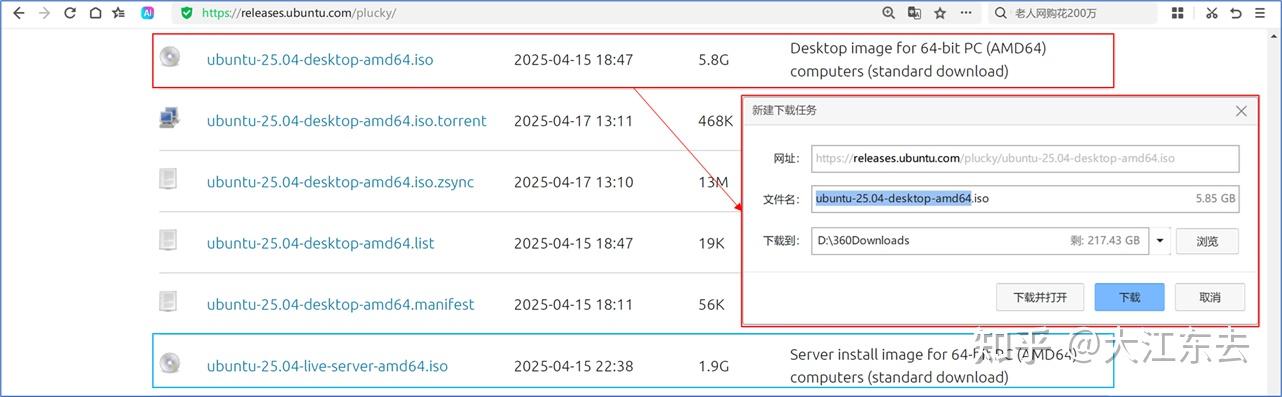Click the search magnifier icon
This screenshot has height=397, width=1282.
1002,13
